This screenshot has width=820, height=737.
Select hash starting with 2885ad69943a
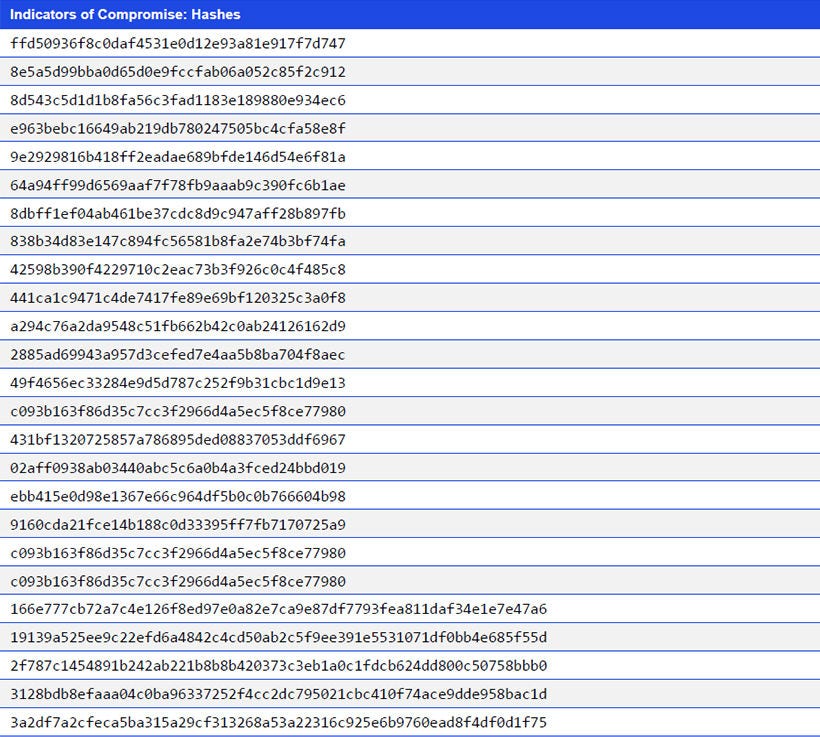click(178, 355)
